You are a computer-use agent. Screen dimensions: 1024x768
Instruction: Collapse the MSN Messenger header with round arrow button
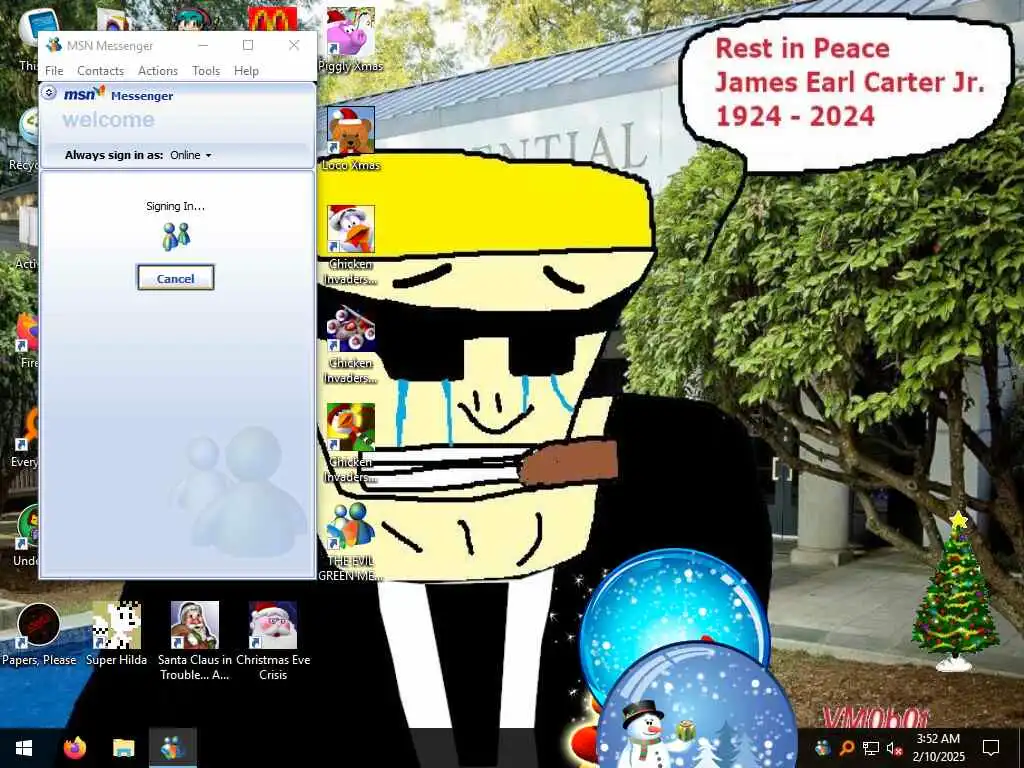pyautogui.click(x=48, y=93)
